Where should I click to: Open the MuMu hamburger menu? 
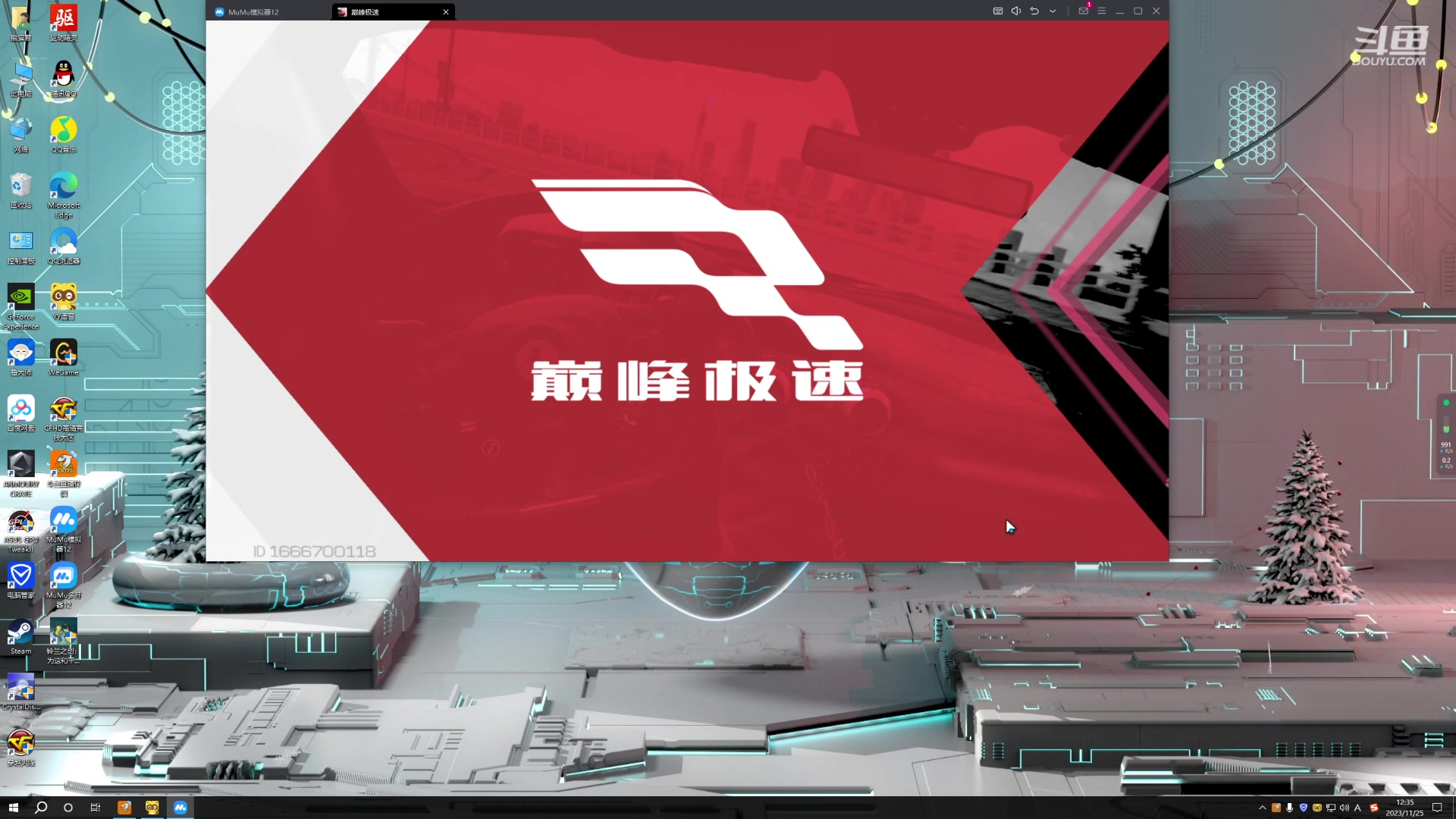point(1101,11)
